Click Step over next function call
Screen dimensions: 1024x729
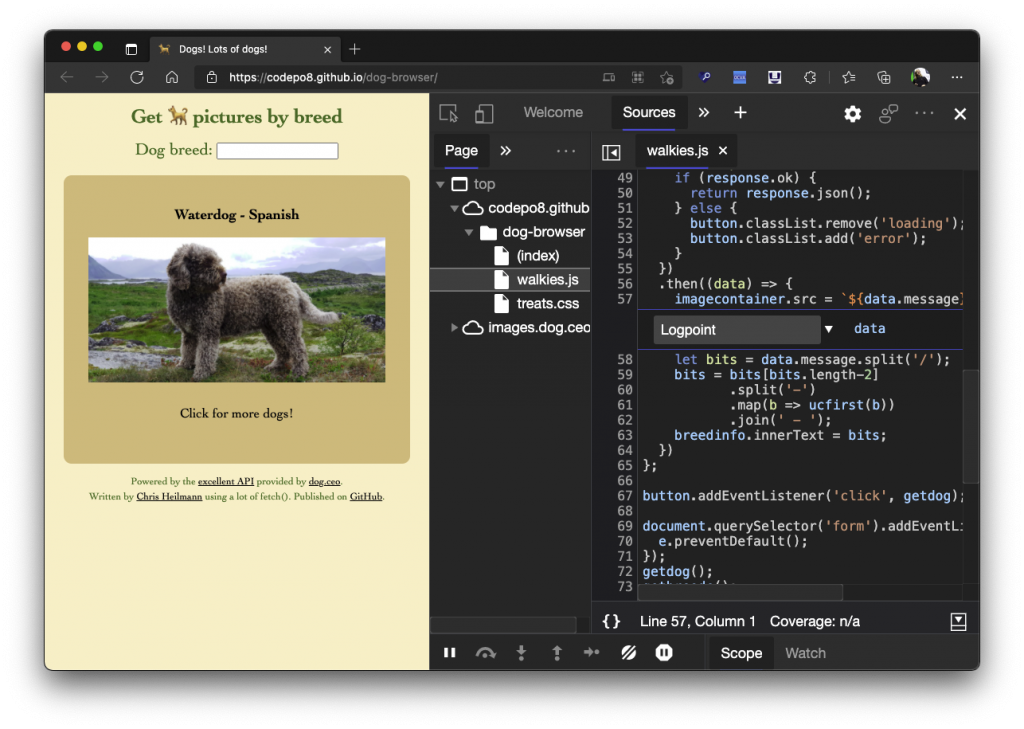pyautogui.click(x=485, y=653)
